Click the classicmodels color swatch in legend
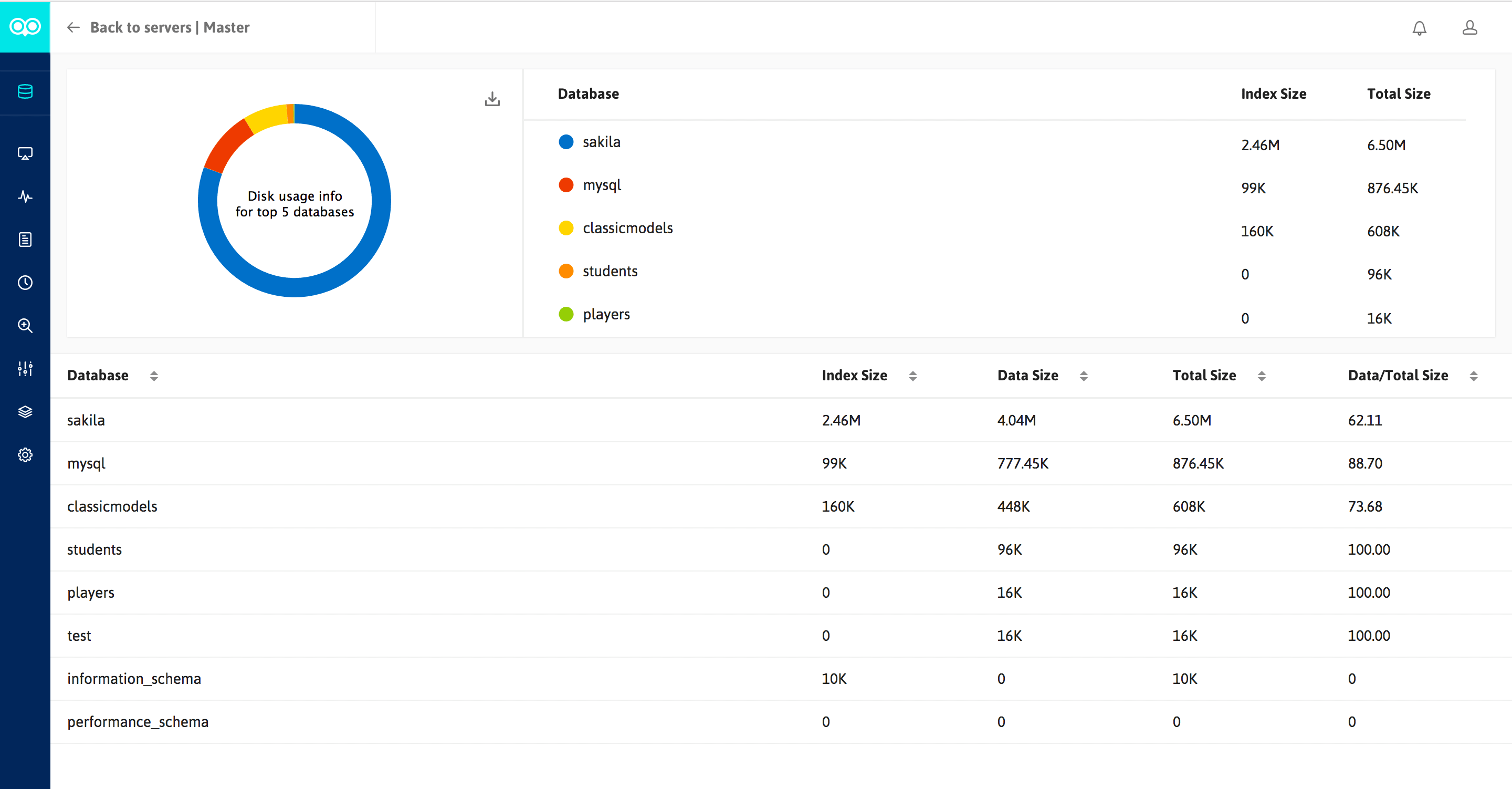This screenshot has height=789, width=1512. coord(566,228)
